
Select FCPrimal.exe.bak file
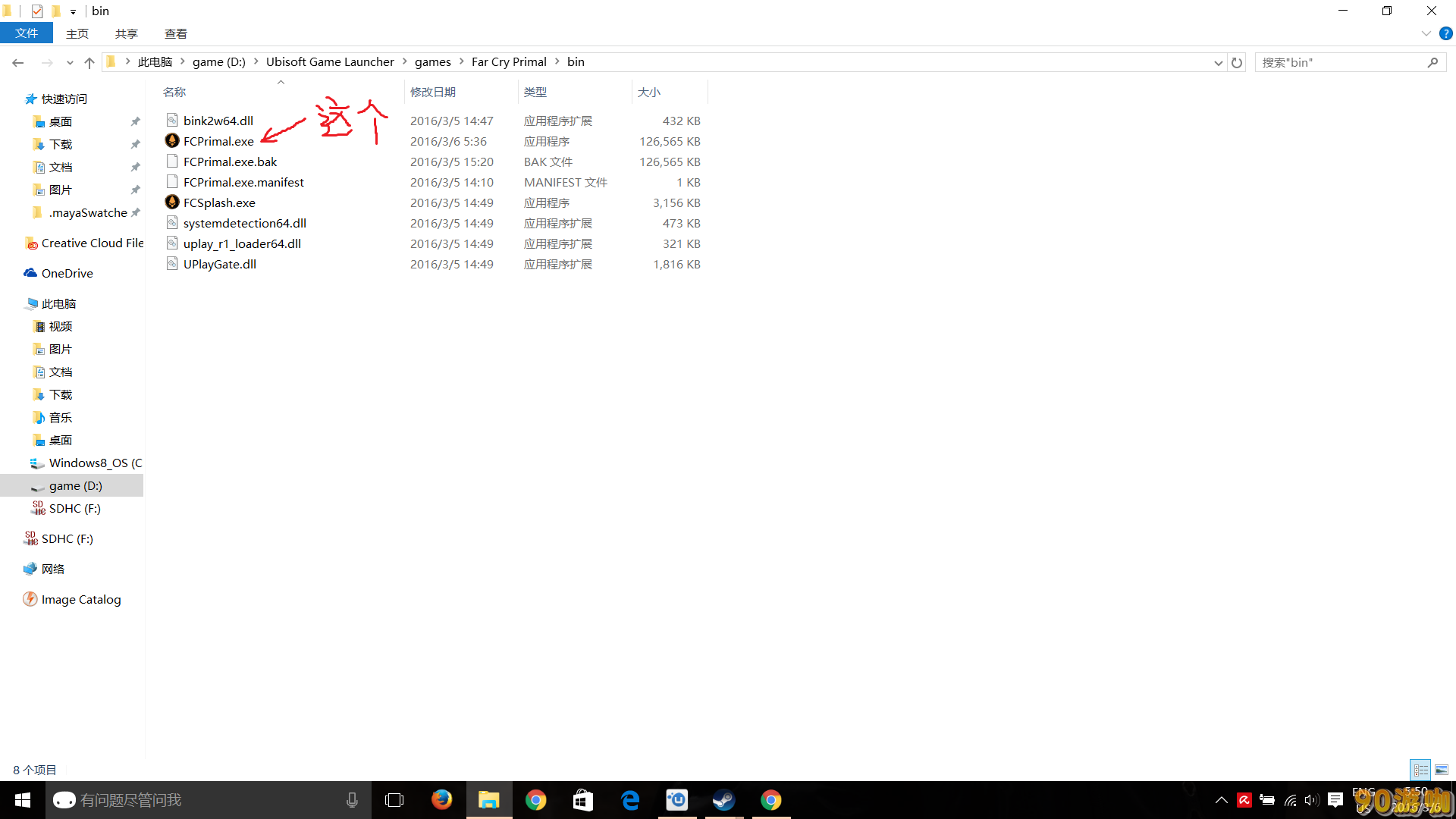[x=230, y=161]
